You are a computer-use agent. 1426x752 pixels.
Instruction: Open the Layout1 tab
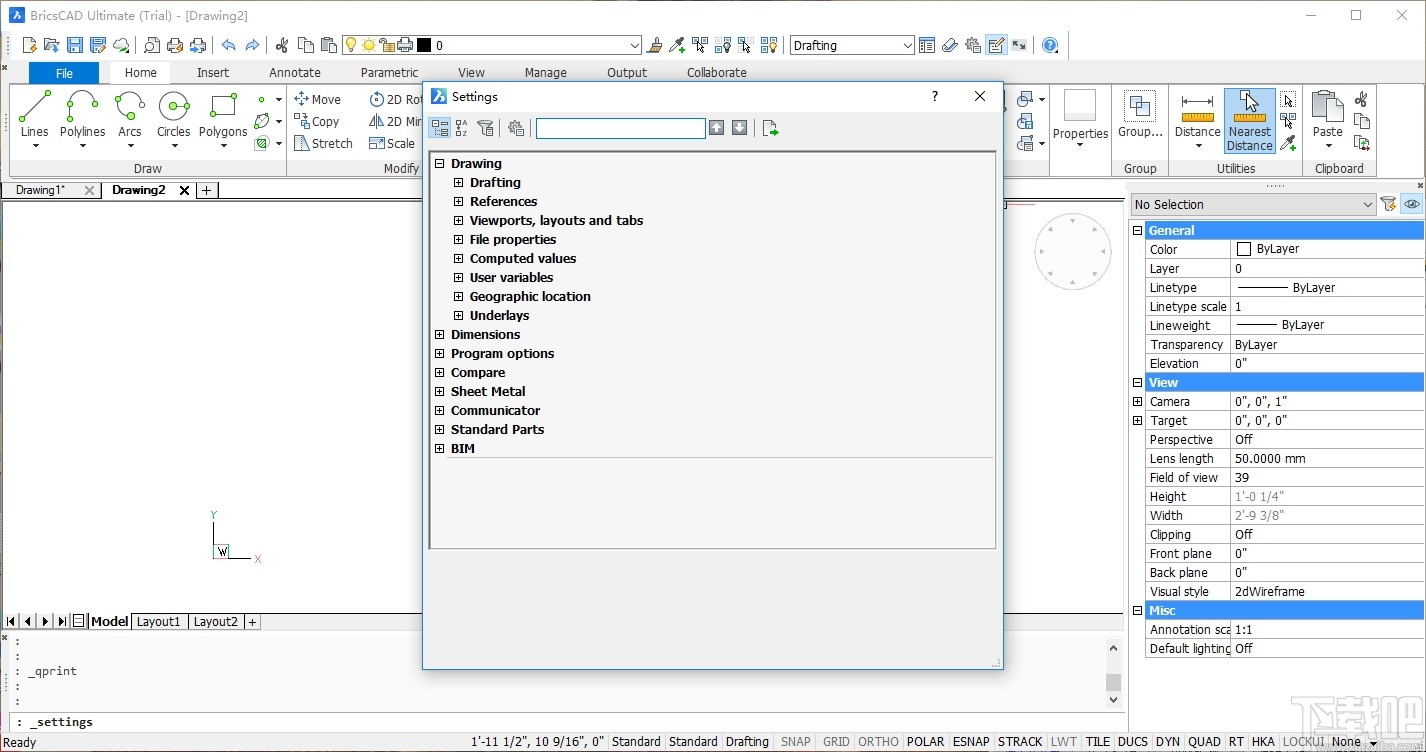(158, 621)
